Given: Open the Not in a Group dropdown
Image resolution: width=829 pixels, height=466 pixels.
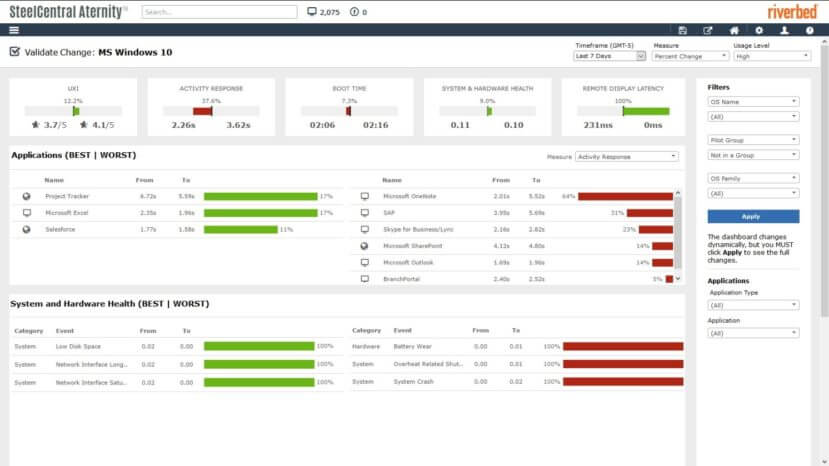Looking at the screenshot, I should pos(753,156).
